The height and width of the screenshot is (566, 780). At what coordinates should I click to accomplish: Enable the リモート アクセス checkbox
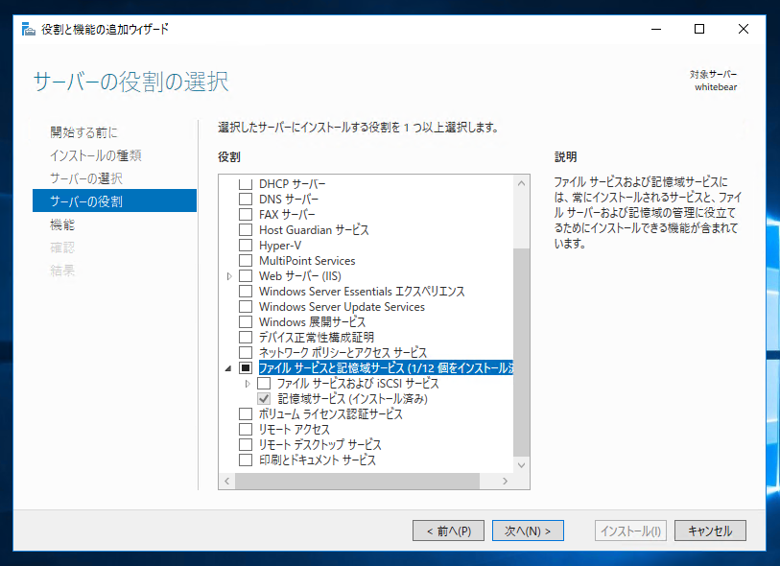[x=245, y=430]
